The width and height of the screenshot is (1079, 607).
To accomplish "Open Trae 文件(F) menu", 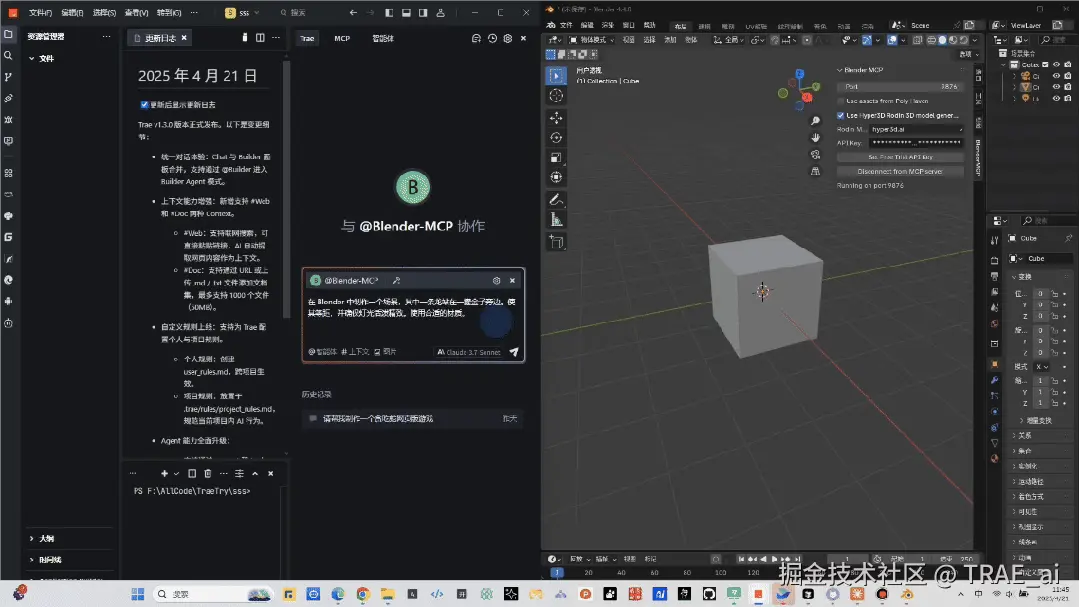I will 40,12.
